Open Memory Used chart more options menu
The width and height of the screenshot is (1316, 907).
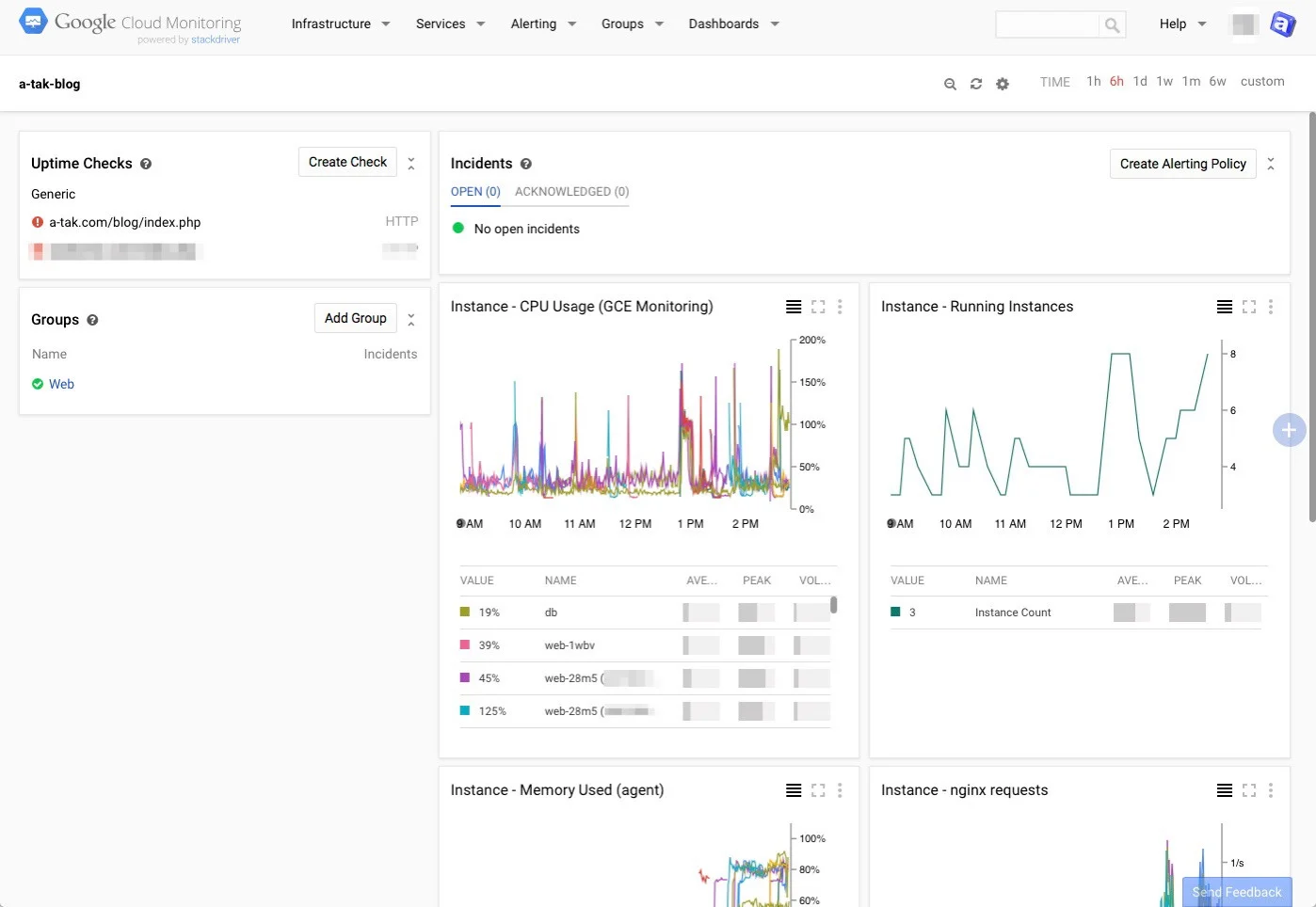840,790
